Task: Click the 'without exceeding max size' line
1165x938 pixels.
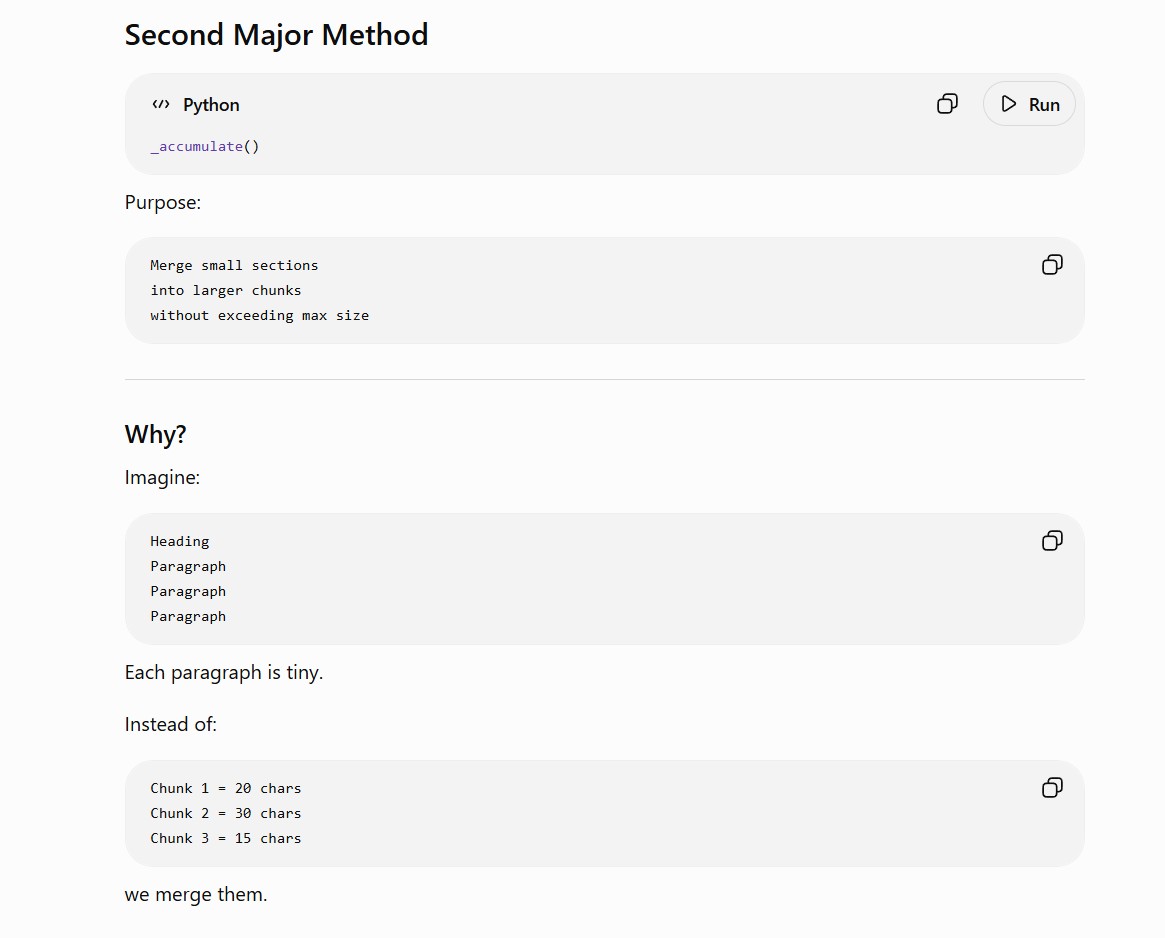Action: 259,315
